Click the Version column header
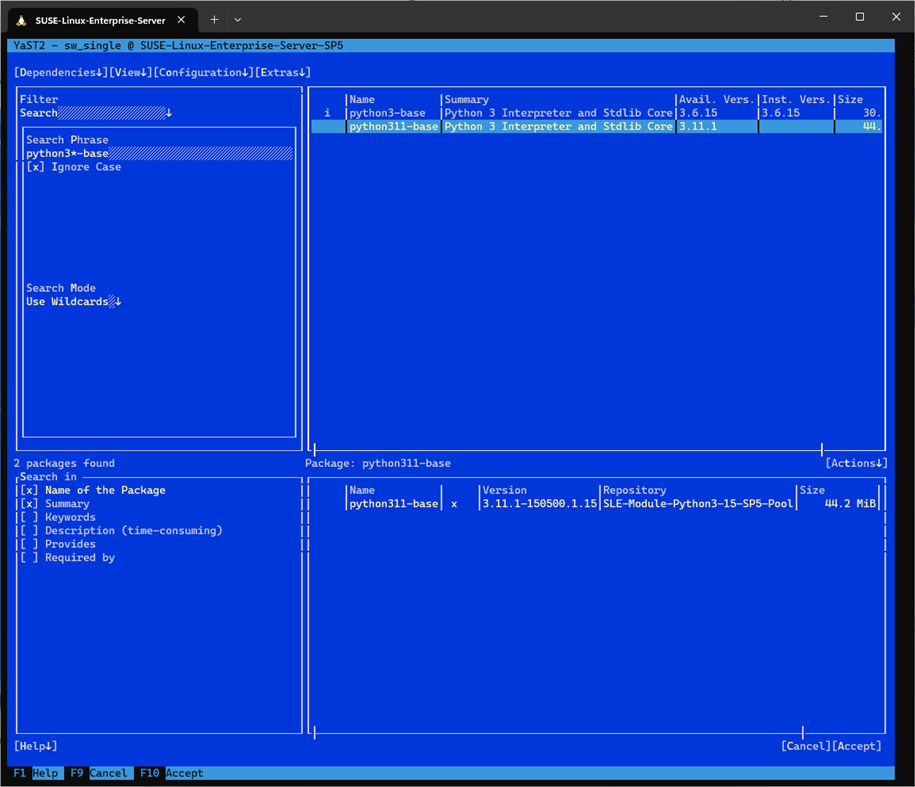The width and height of the screenshot is (915, 787). (x=504, y=490)
